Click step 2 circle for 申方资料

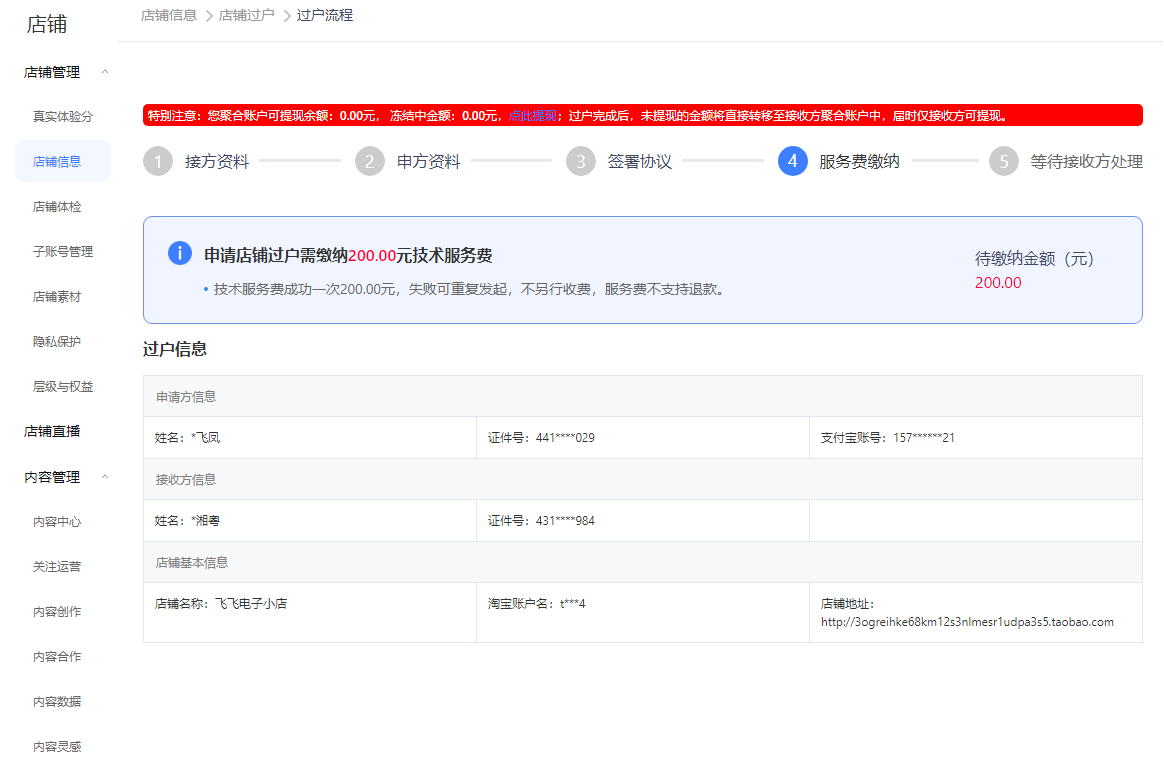pos(370,161)
